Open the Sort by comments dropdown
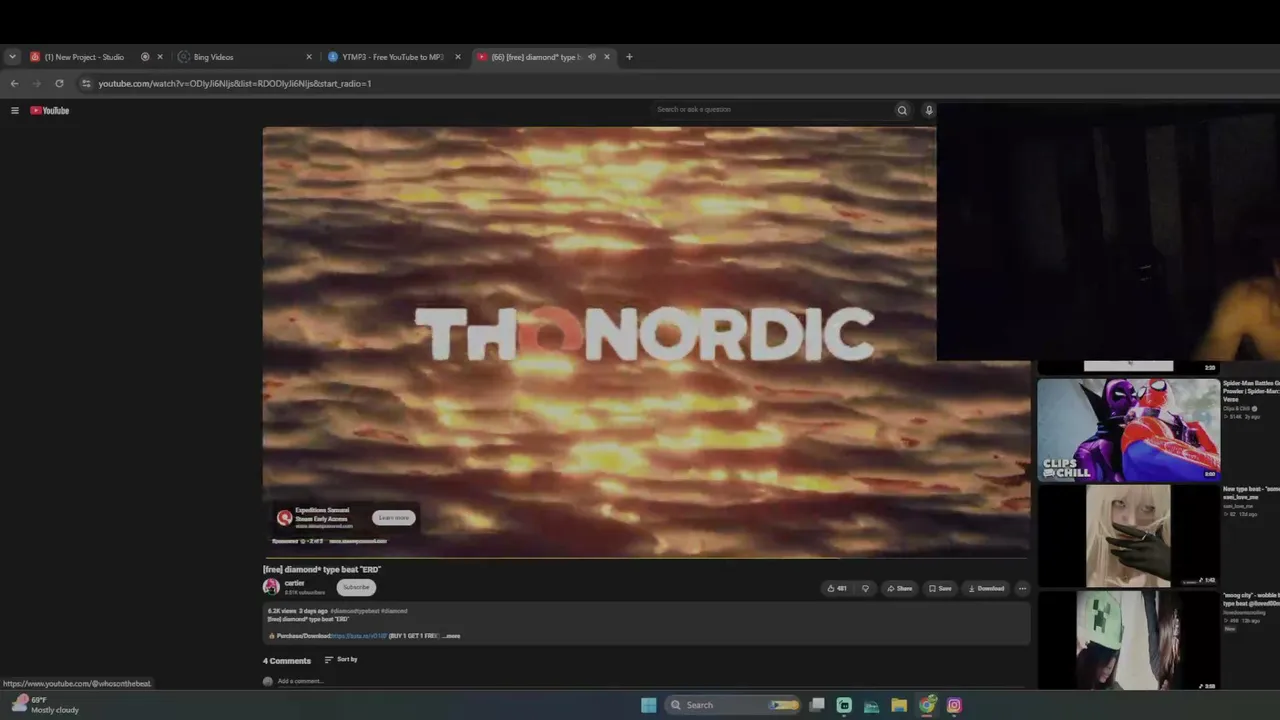The width and height of the screenshot is (1280, 720). (x=341, y=659)
